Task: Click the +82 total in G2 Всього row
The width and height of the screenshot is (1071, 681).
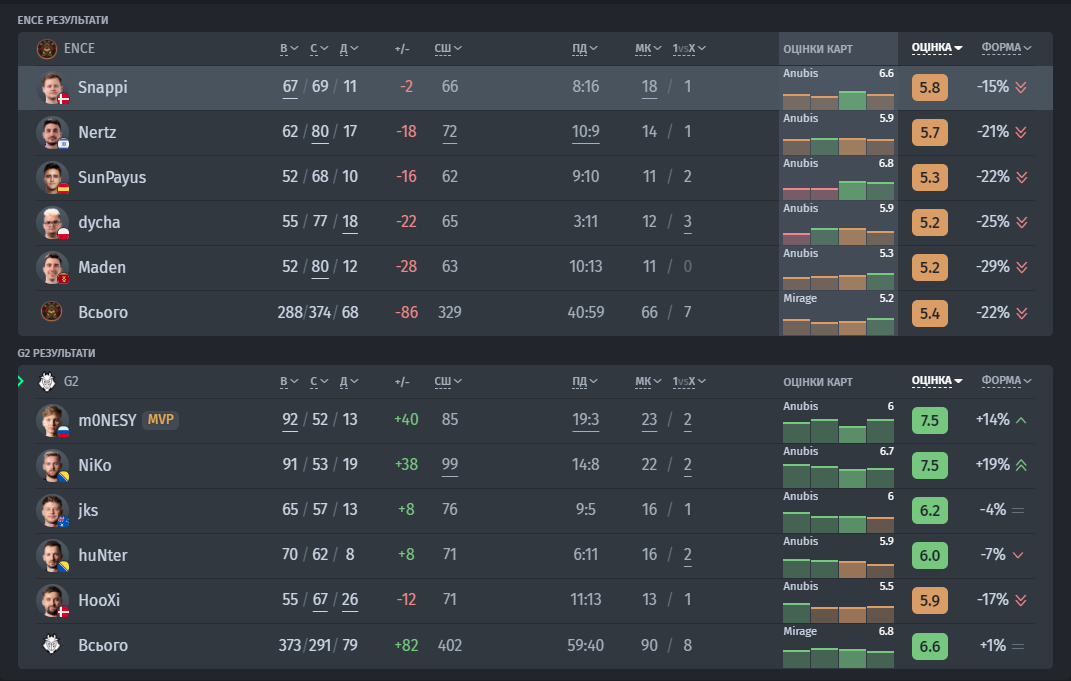Action: point(406,645)
